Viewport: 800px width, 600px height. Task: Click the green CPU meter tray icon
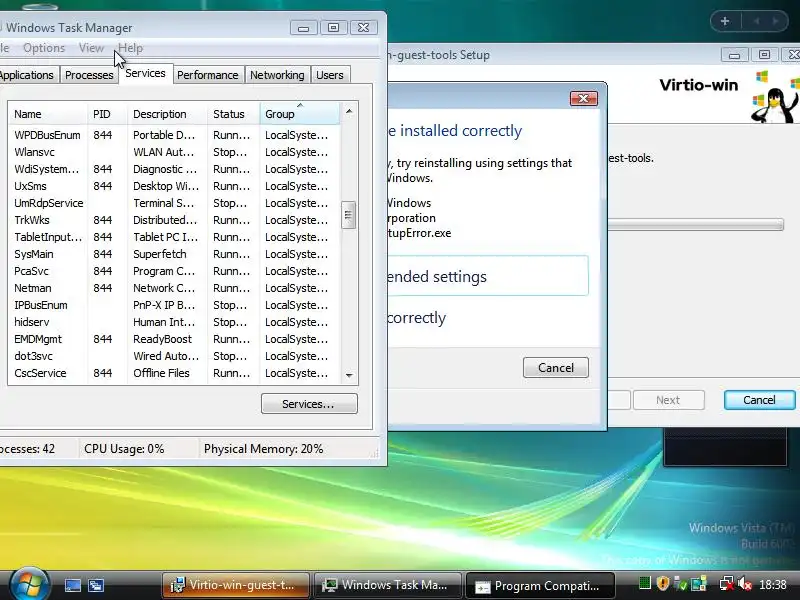point(645,583)
